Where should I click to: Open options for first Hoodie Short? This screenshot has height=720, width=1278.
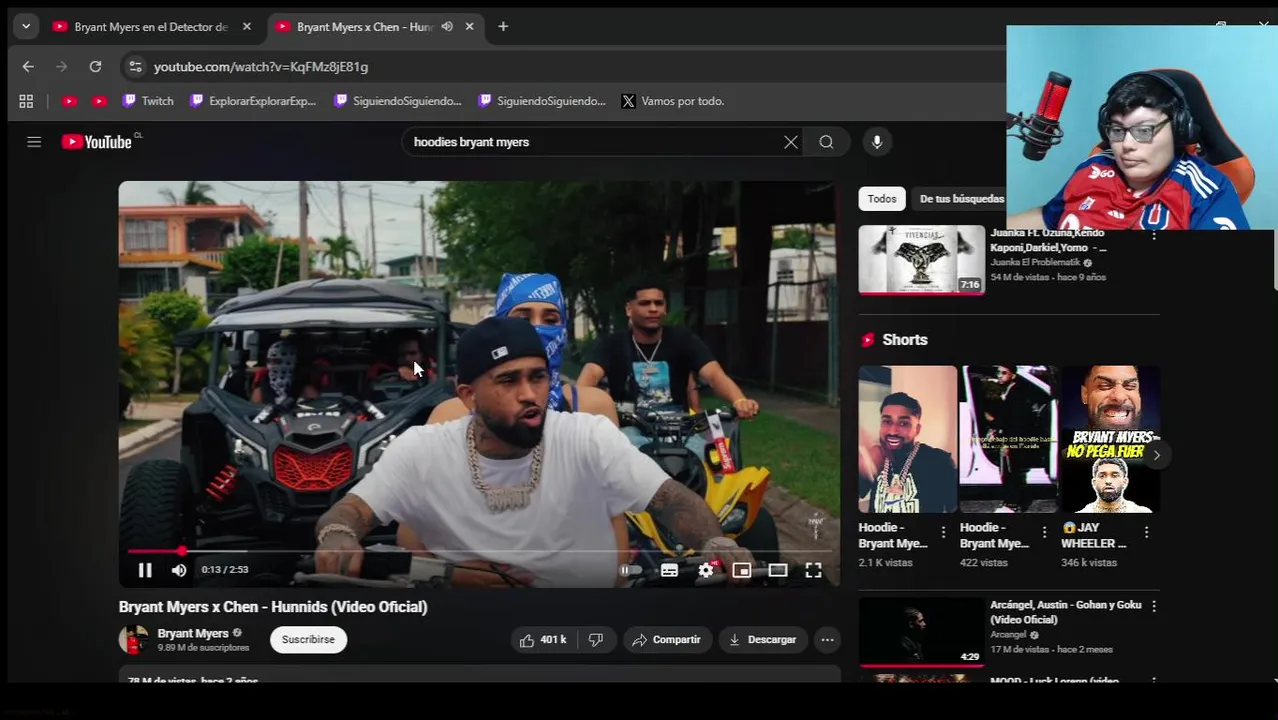click(x=943, y=532)
